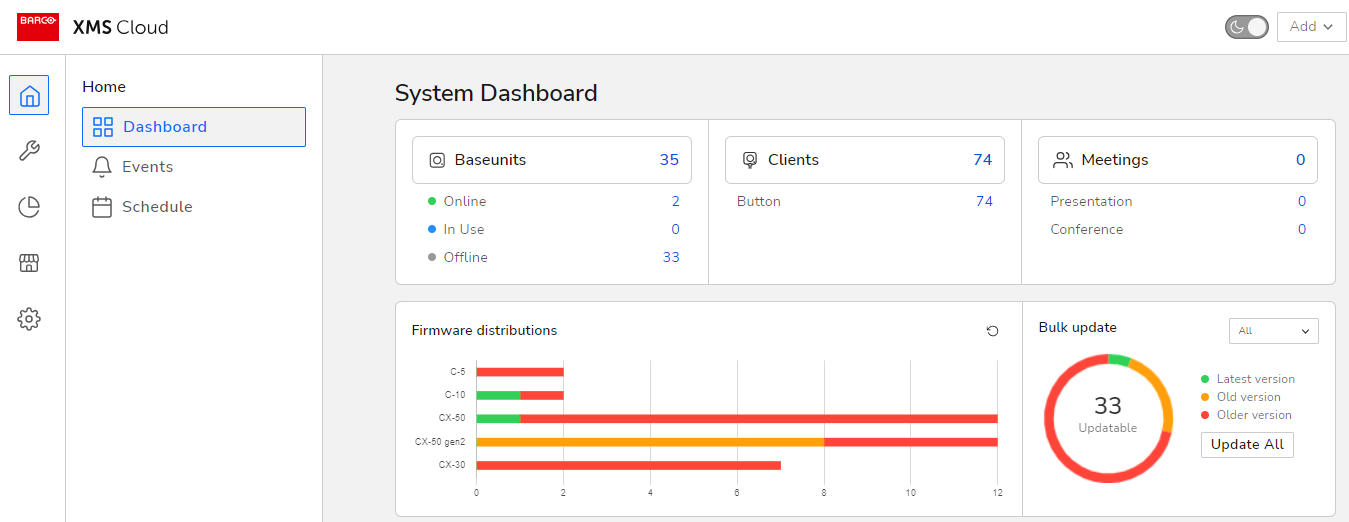Open the Offline baseunits count 33
The image size is (1349, 522).
[x=670, y=257]
